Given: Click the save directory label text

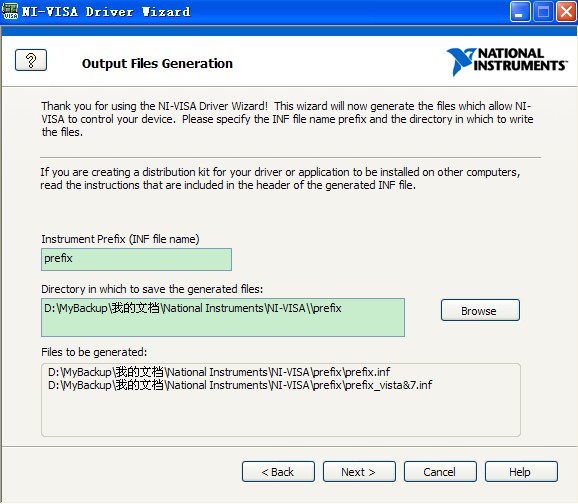Looking at the screenshot, I should tap(152, 289).
